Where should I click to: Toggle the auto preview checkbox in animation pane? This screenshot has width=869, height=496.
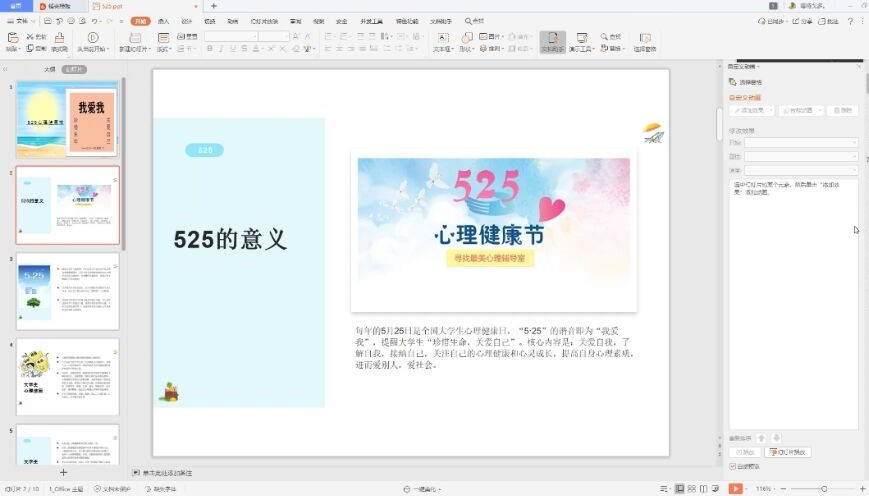(732, 466)
